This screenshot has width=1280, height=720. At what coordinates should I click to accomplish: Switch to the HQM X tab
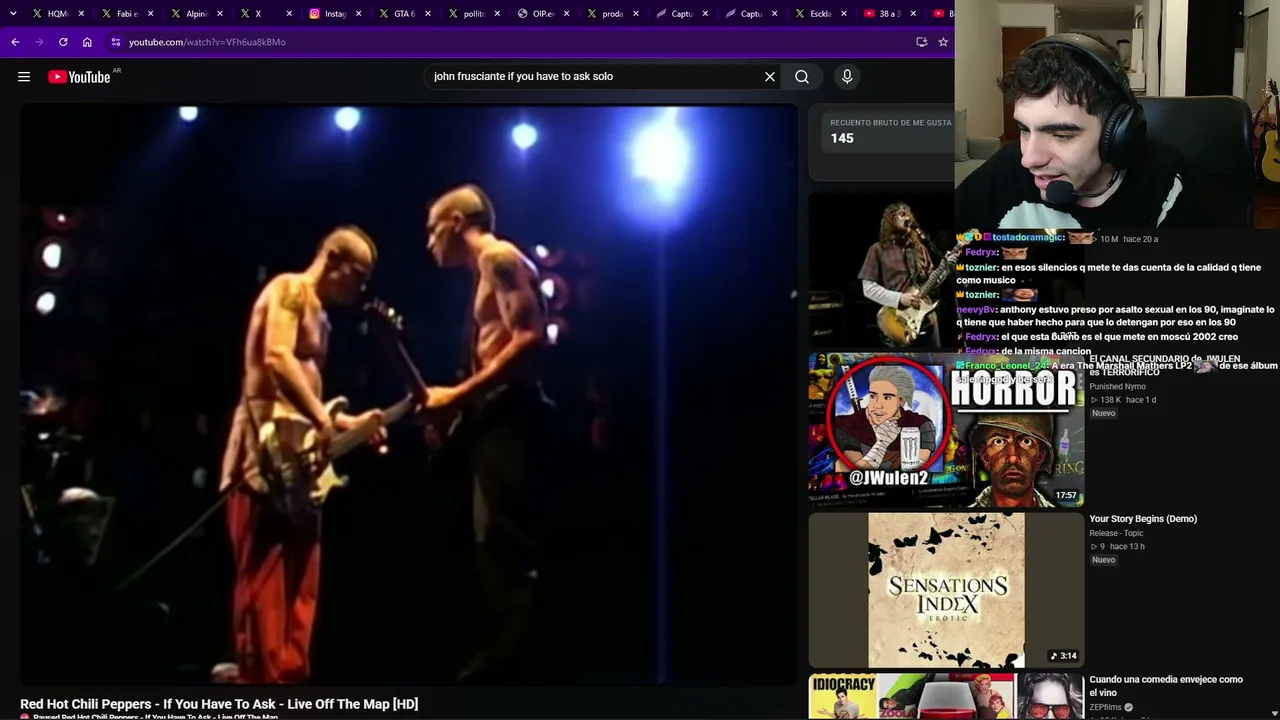pos(56,14)
